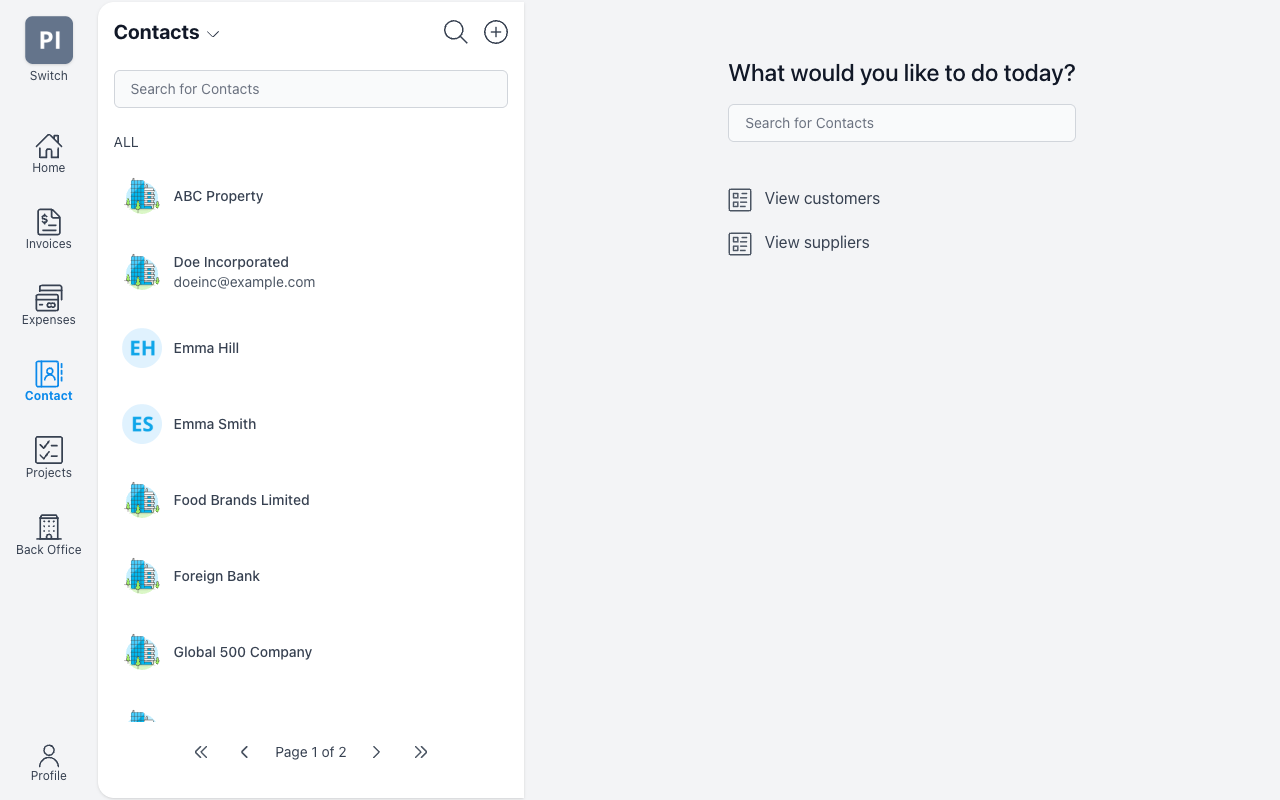Image resolution: width=1280 pixels, height=800 pixels.
Task: Focus the left panel Search for Contacts field
Action: [x=311, y=89]
